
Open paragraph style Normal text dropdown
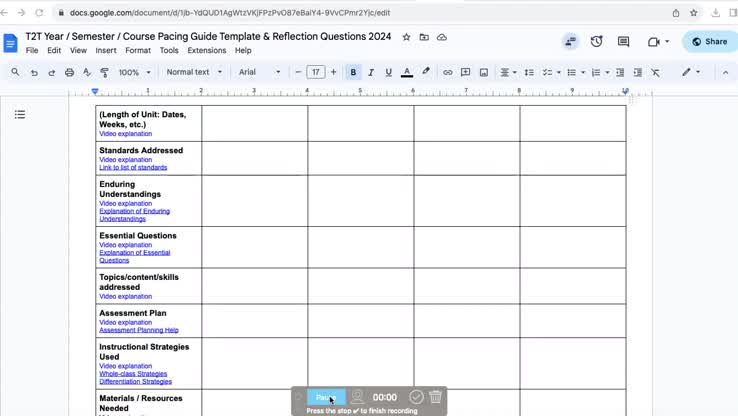click(x=194, y=72)
